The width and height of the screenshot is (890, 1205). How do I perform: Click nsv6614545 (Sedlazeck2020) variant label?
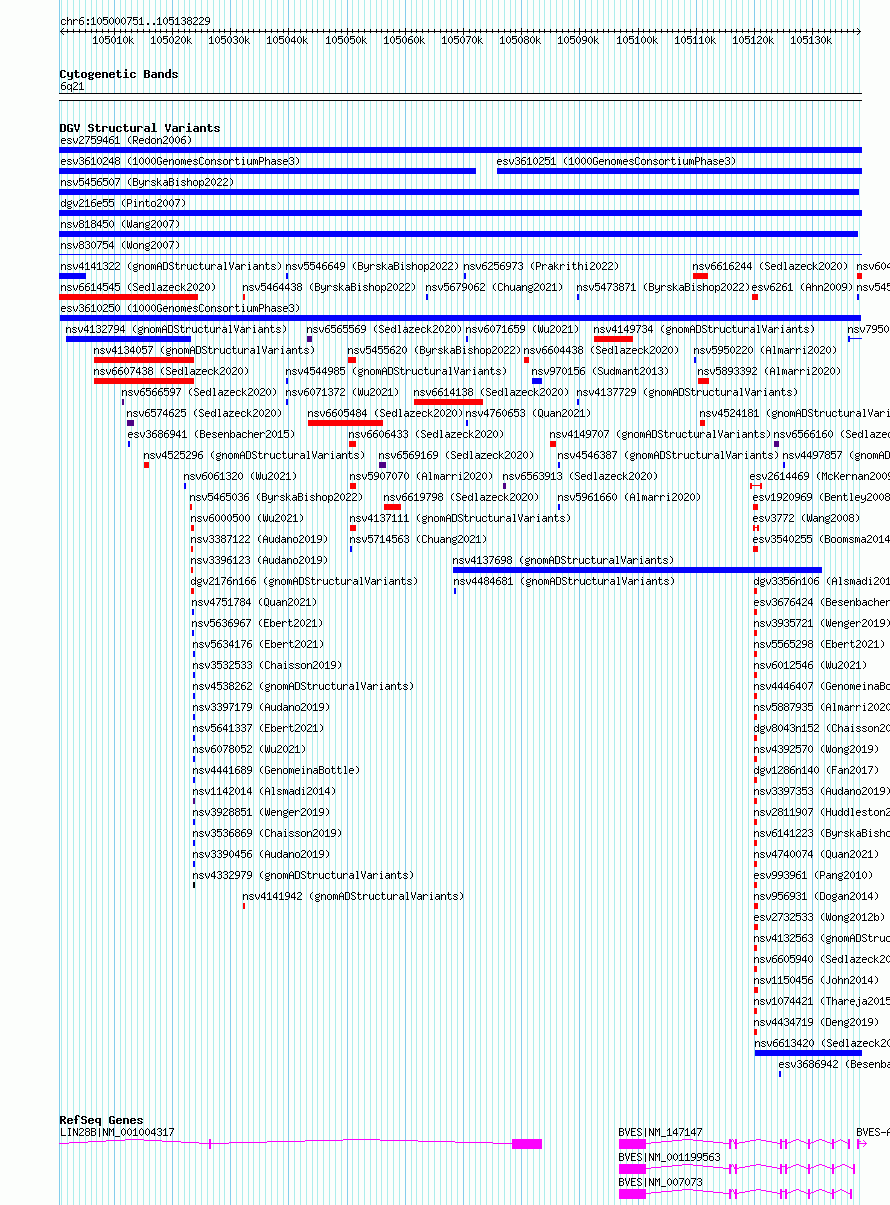pyautogui.click(x=137, y=287)
